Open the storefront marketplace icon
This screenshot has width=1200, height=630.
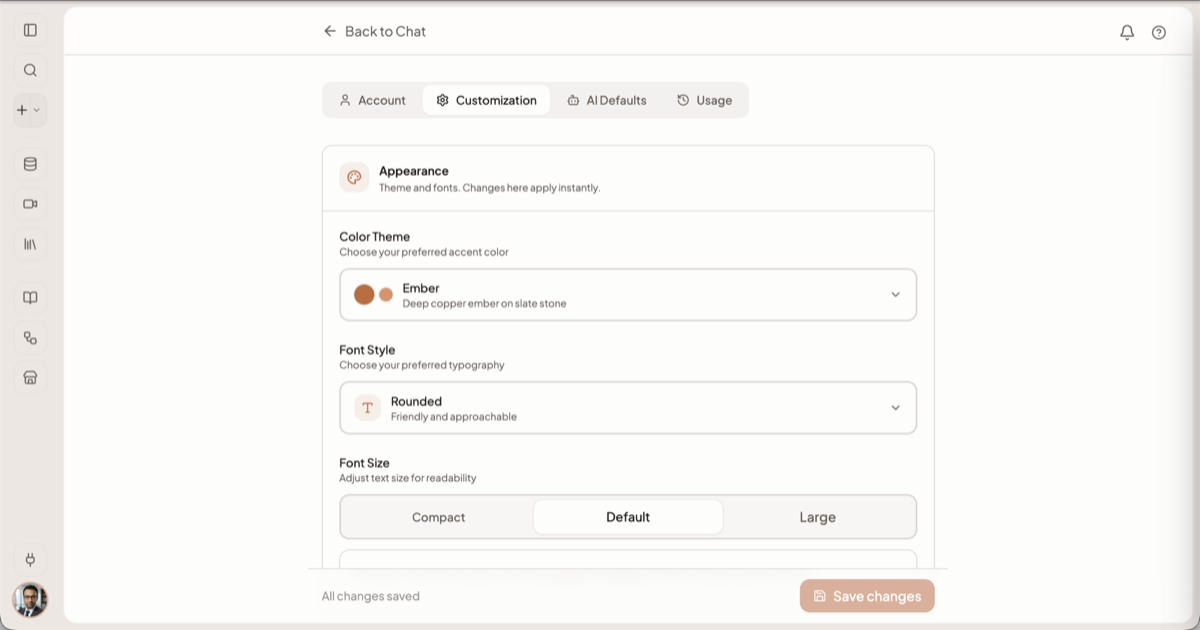coord(30,378)
